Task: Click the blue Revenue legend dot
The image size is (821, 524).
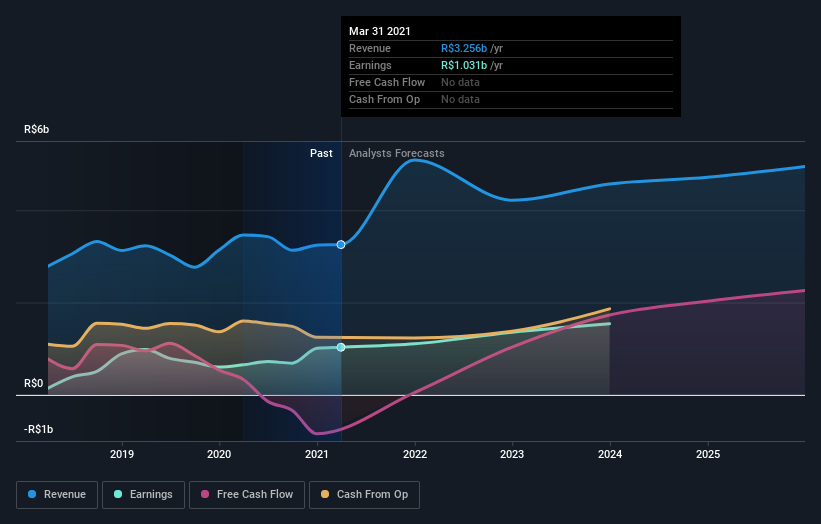Action: coord(32,494)
